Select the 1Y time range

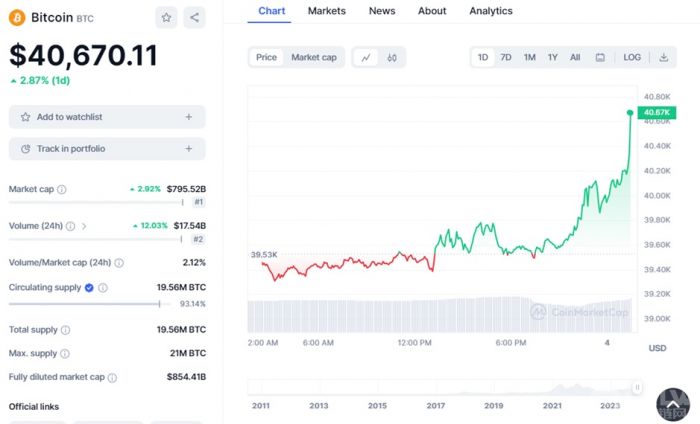coord(553,58)
